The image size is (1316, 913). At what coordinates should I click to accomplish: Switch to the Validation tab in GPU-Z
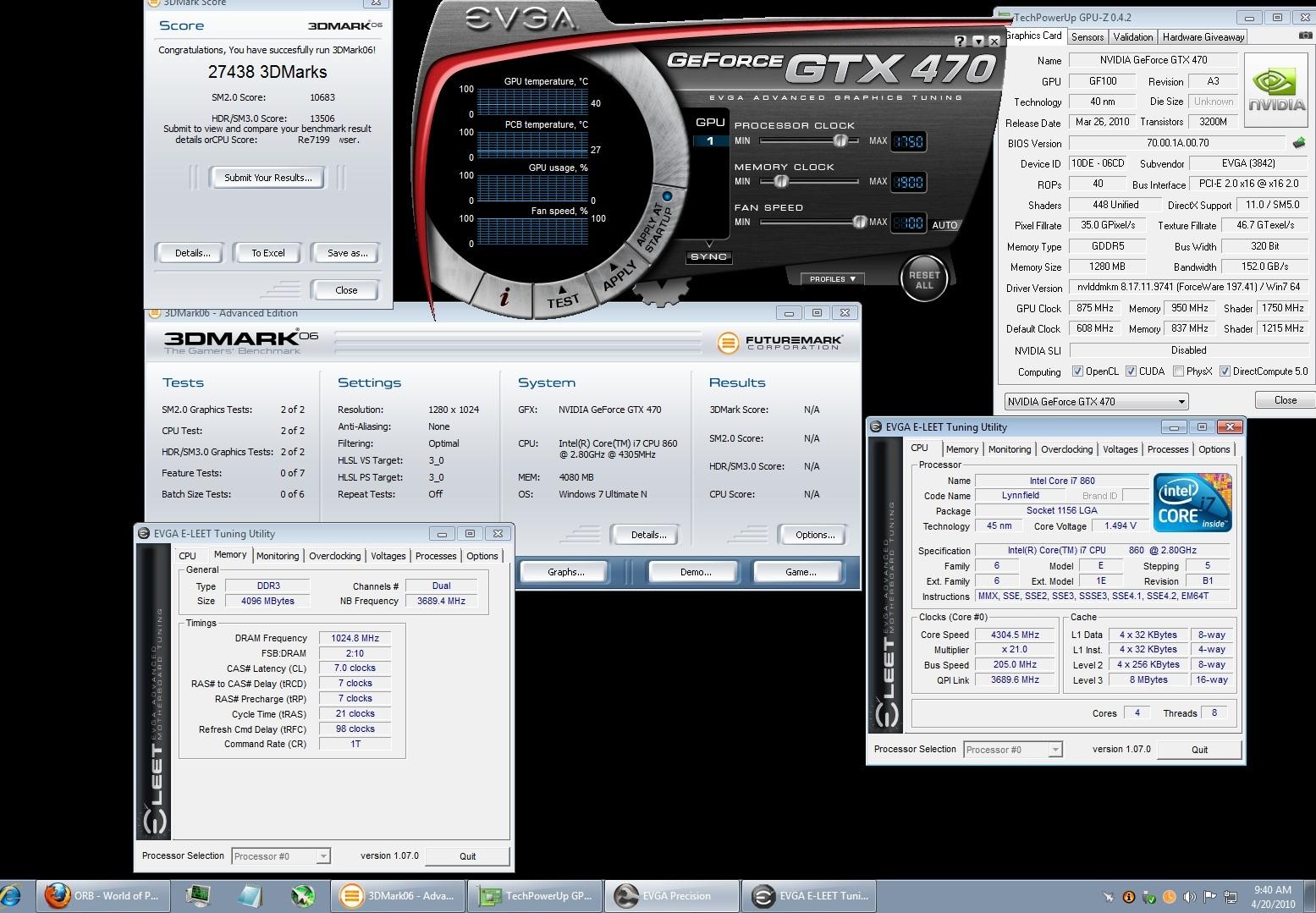pos(1132,37)
